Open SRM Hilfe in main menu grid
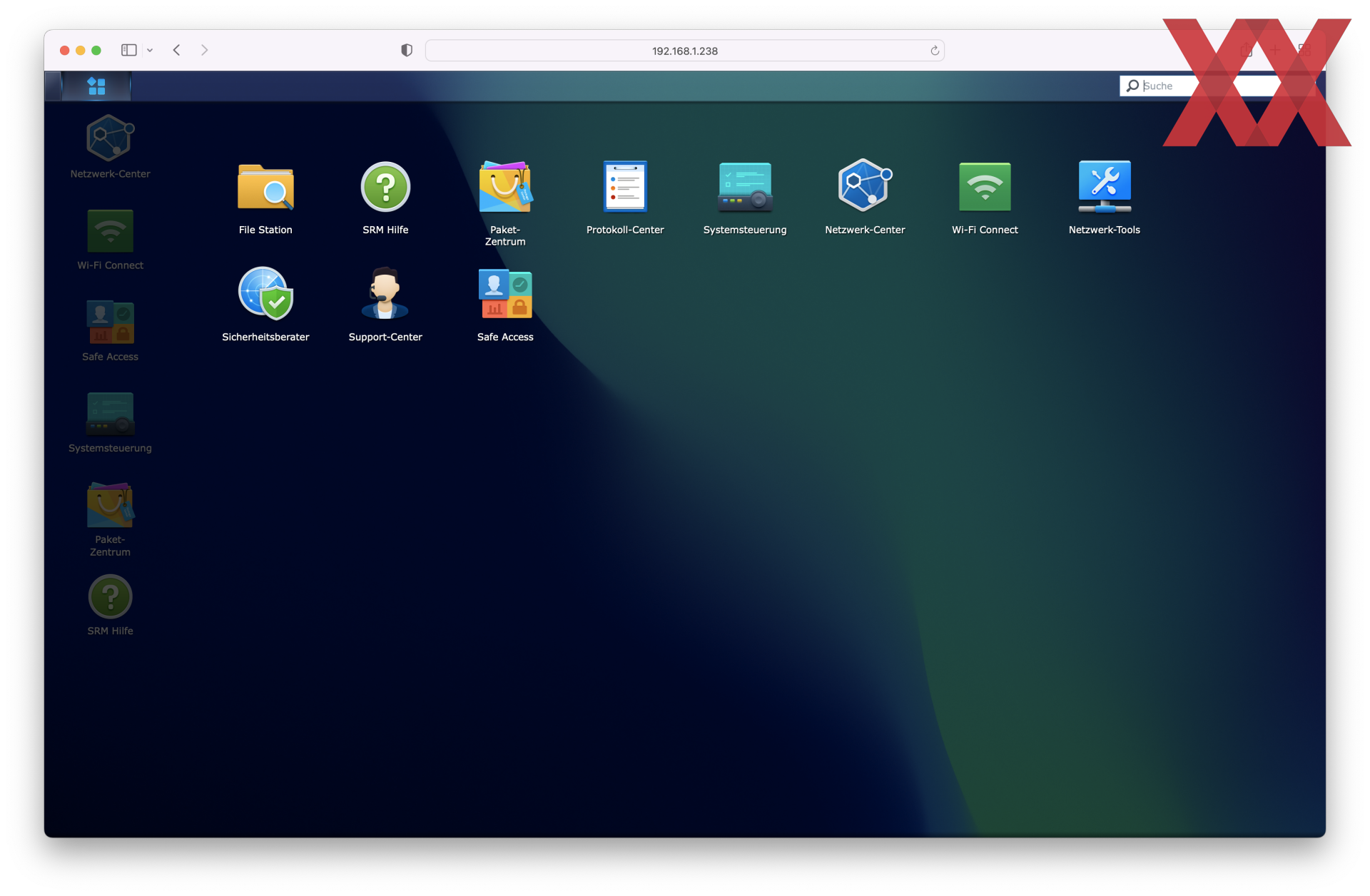This screenshot has width=1370, height=896. coord(385,198)
